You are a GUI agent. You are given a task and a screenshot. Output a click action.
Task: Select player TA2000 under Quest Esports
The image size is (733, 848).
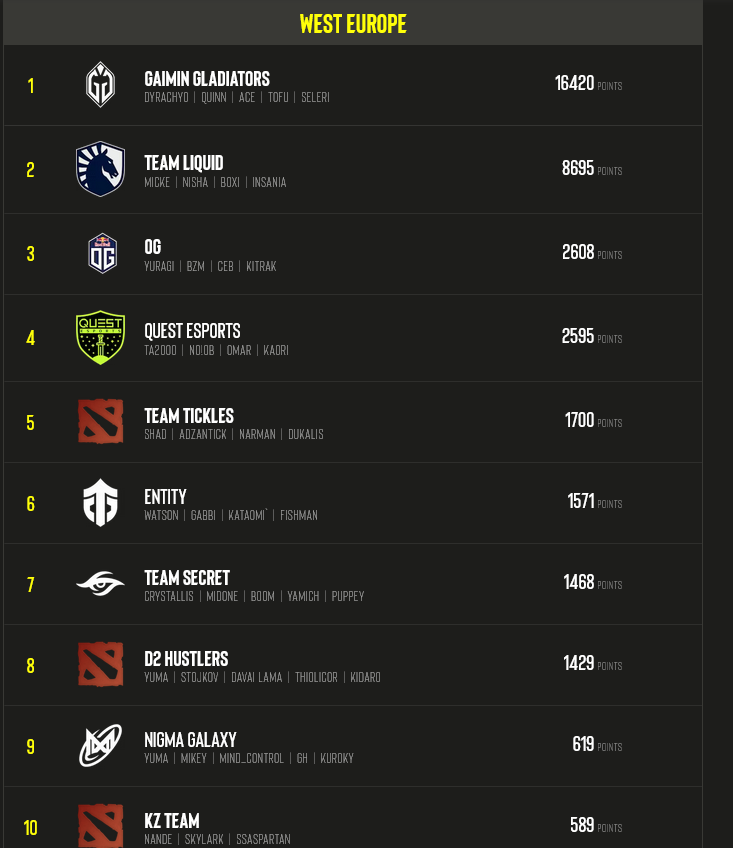[x=160, y=350]
